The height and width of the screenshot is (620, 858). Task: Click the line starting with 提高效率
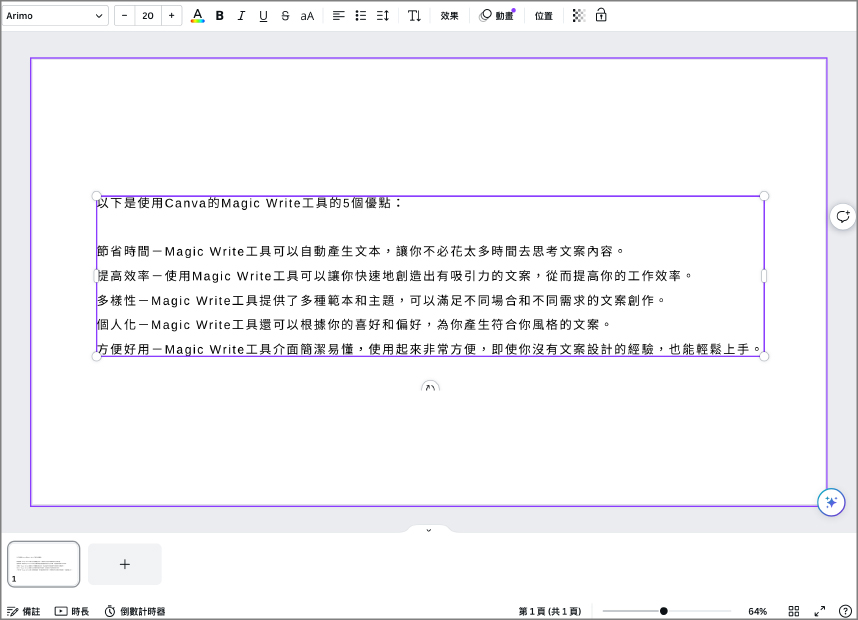pyautogui.click(x=395, y=276)
